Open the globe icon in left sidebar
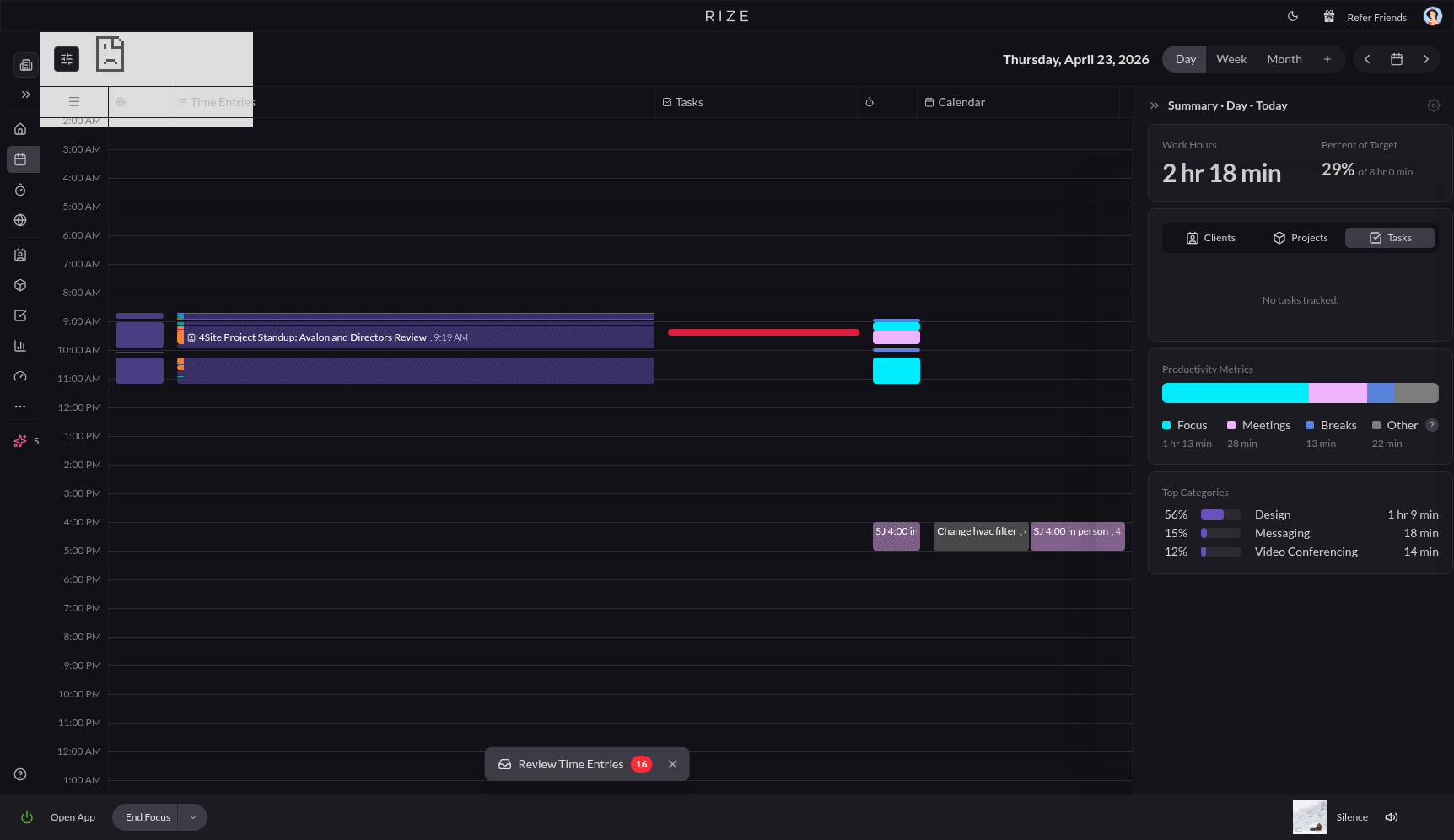 tap(20, 221)
